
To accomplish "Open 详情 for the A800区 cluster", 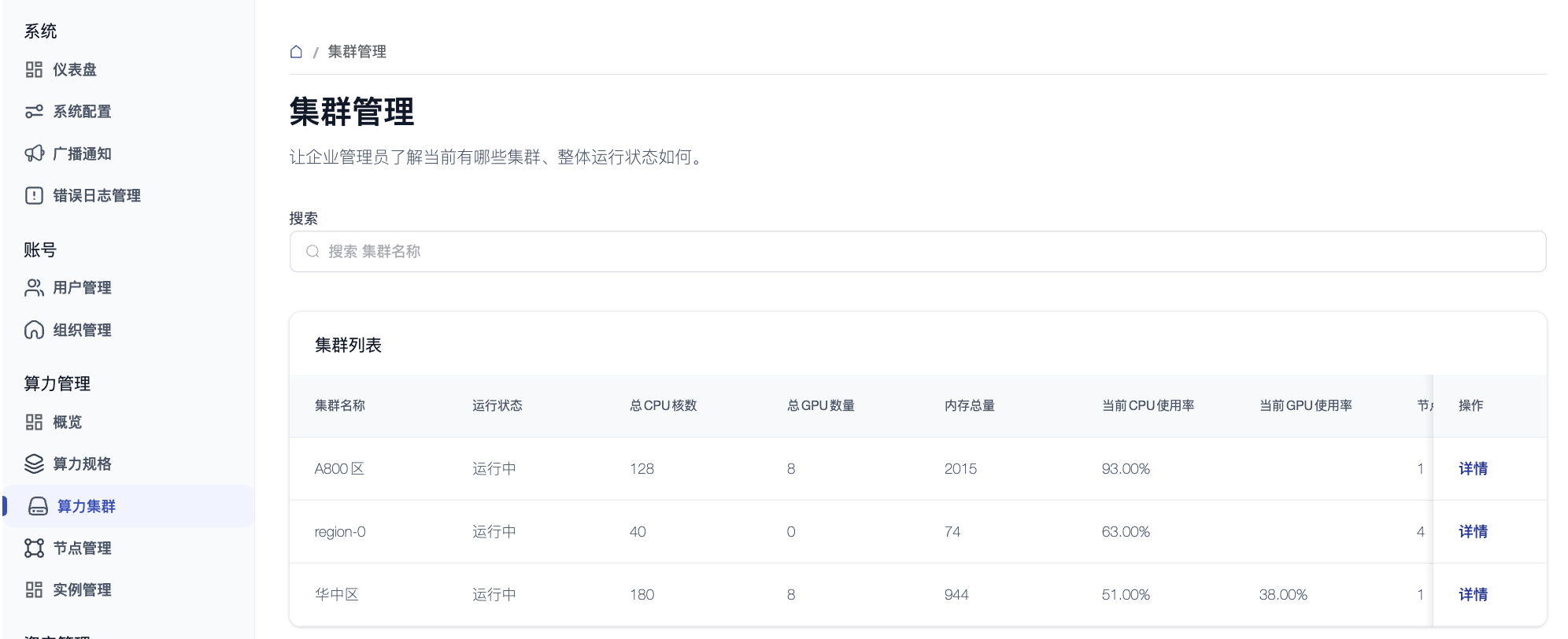I will coord(1472,469).
